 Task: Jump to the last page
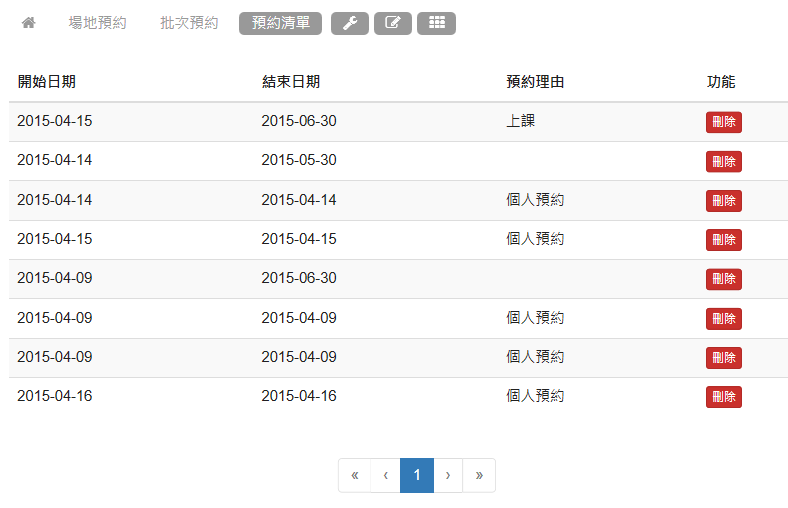479,476
